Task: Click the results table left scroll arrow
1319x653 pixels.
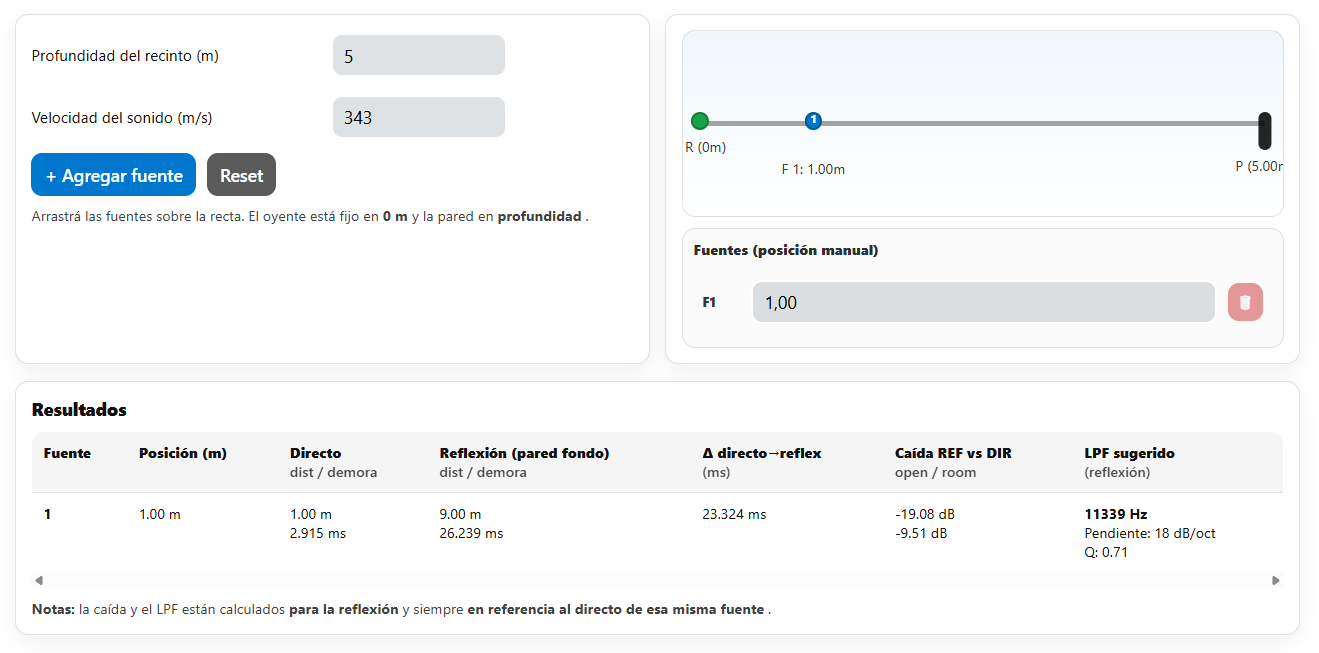Action: click(39, 580)
